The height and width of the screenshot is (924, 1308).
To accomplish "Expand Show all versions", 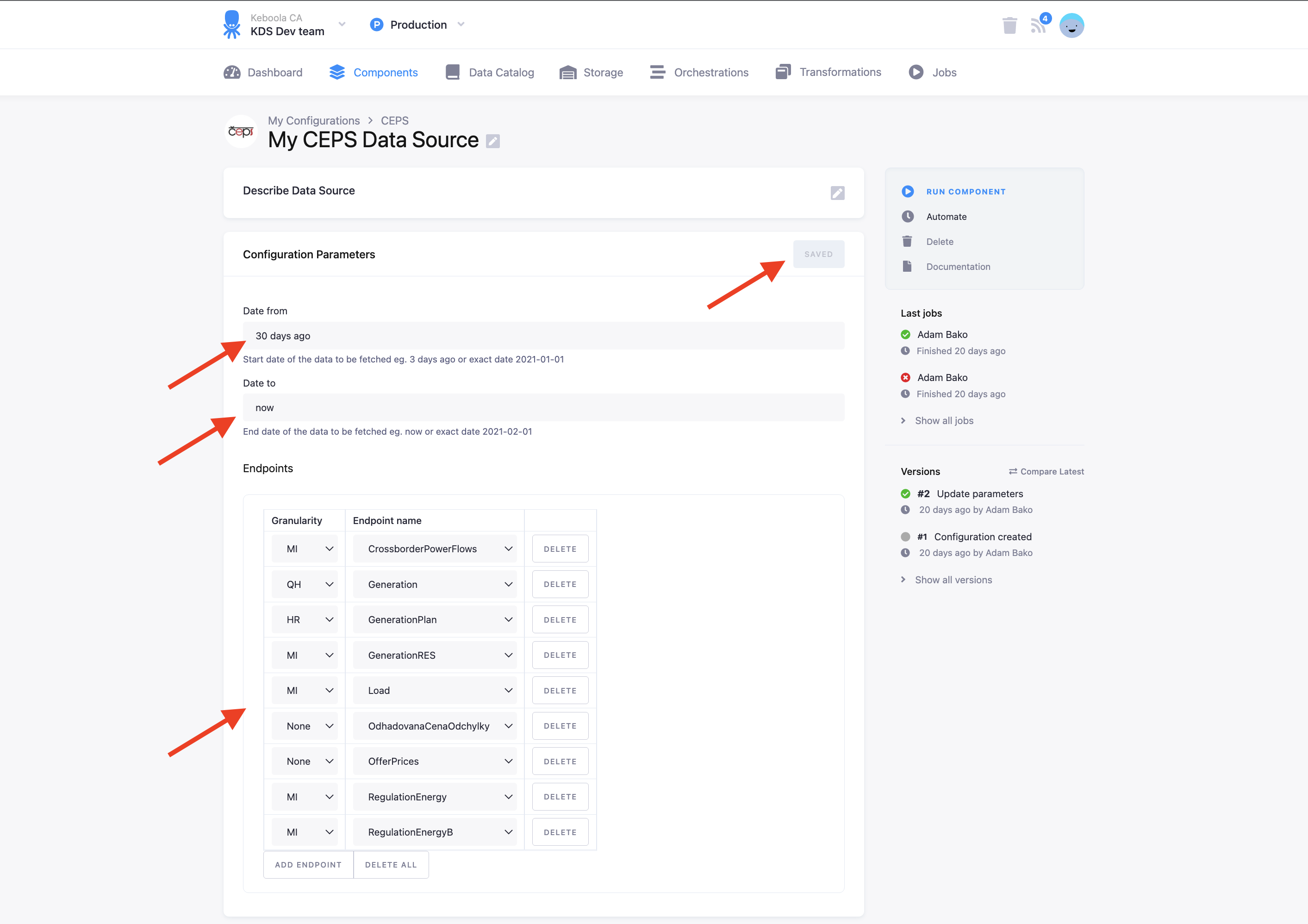I will point(947,580).
